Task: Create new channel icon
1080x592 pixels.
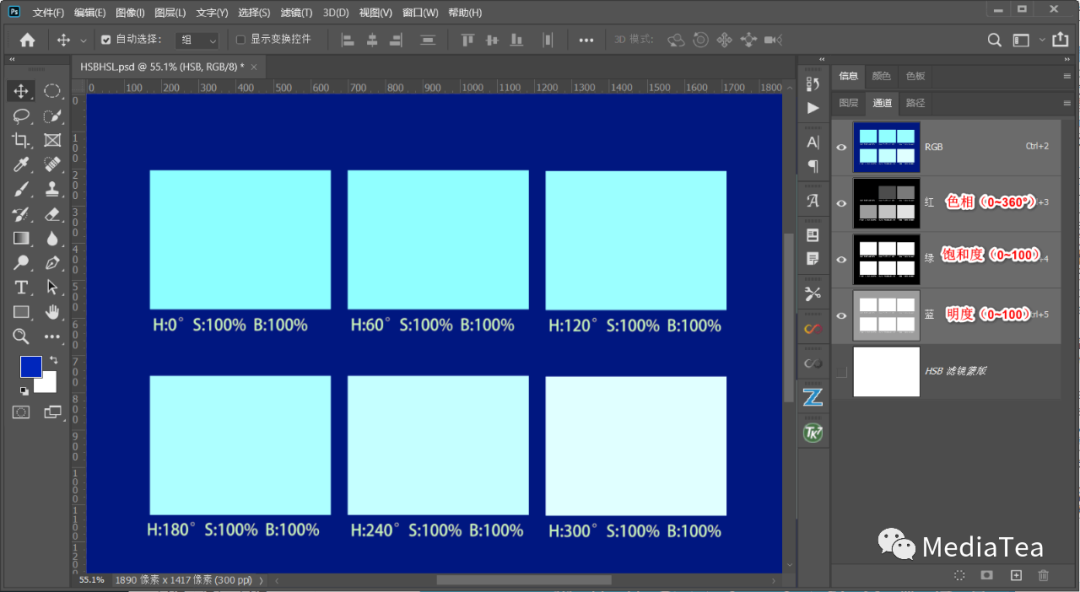Action: tap(1016, 575)
